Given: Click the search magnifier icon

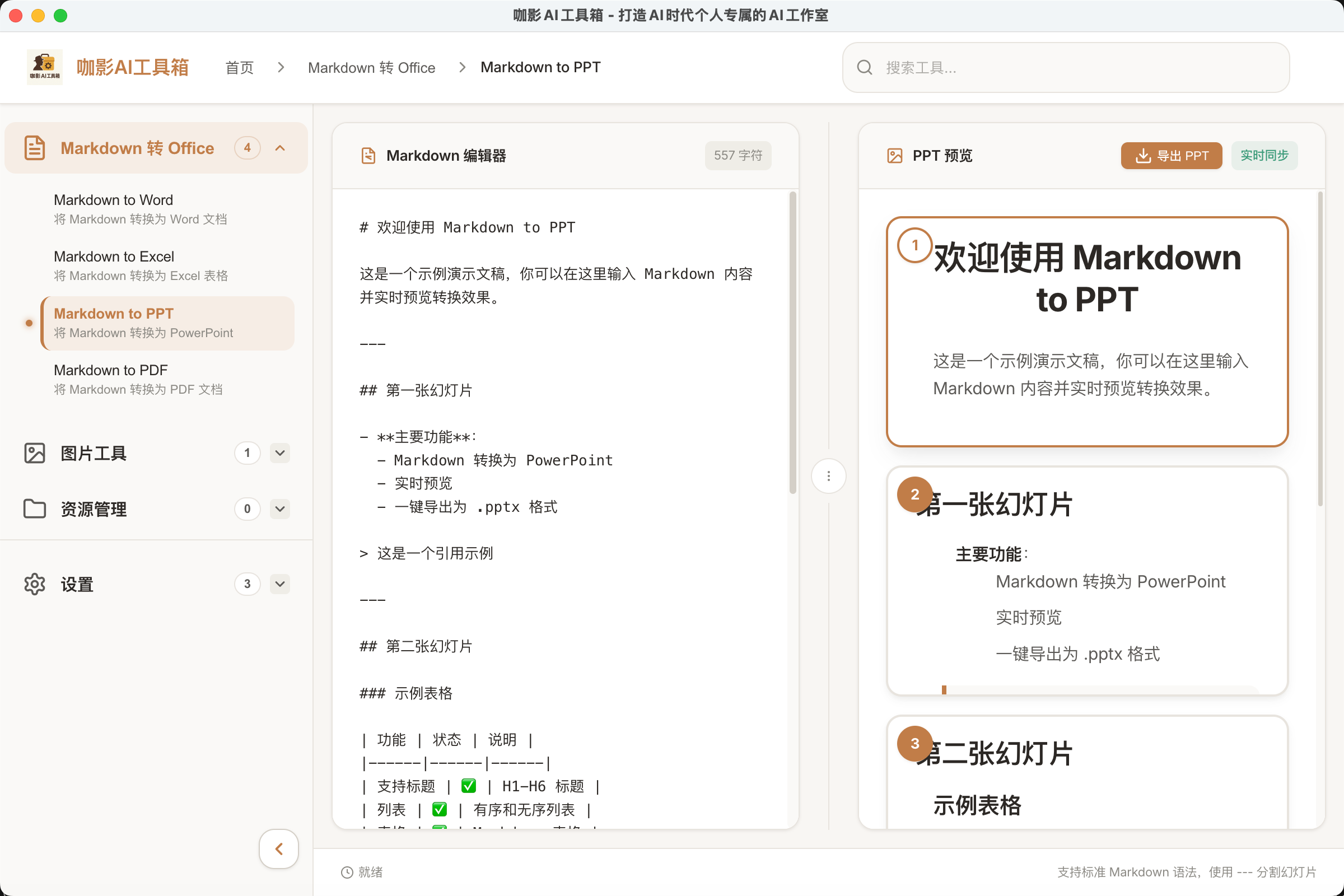Looking at the screenshot, I should click(865, 67).
